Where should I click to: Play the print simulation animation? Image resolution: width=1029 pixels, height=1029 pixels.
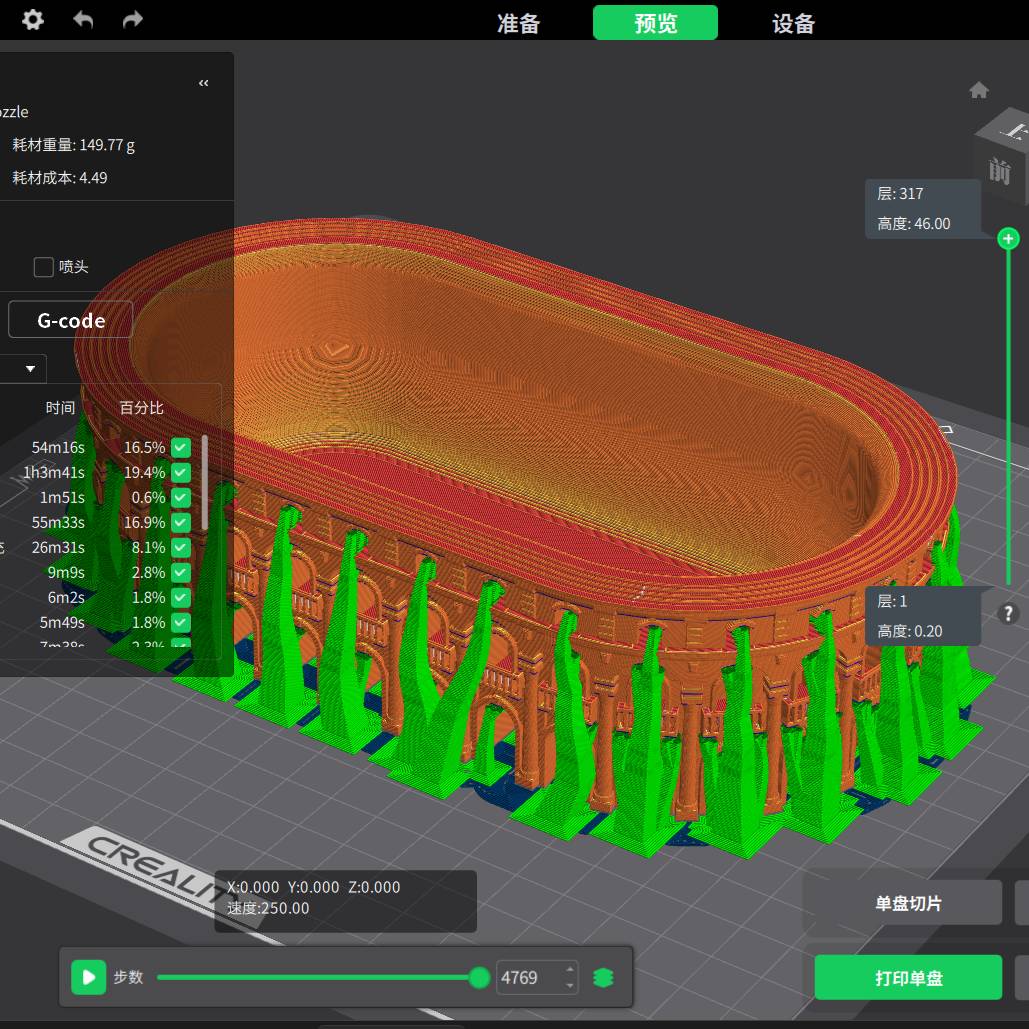tap(89, 977)
